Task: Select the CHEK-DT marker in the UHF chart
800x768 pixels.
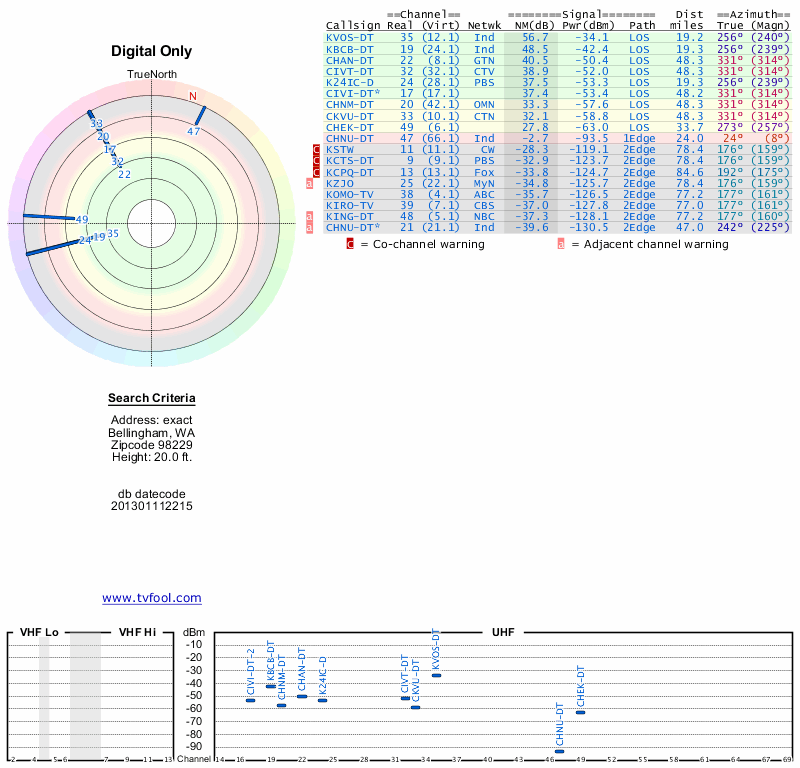Action: 580,712
